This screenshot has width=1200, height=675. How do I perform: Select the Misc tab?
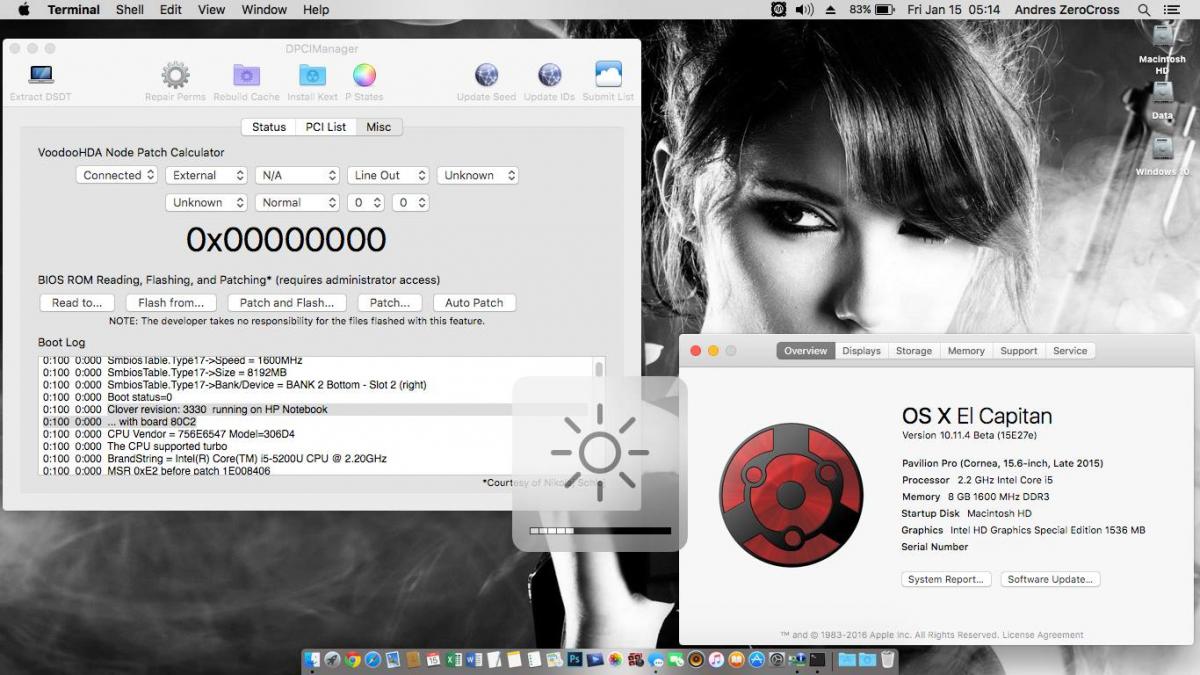click(x=379, y=127)
